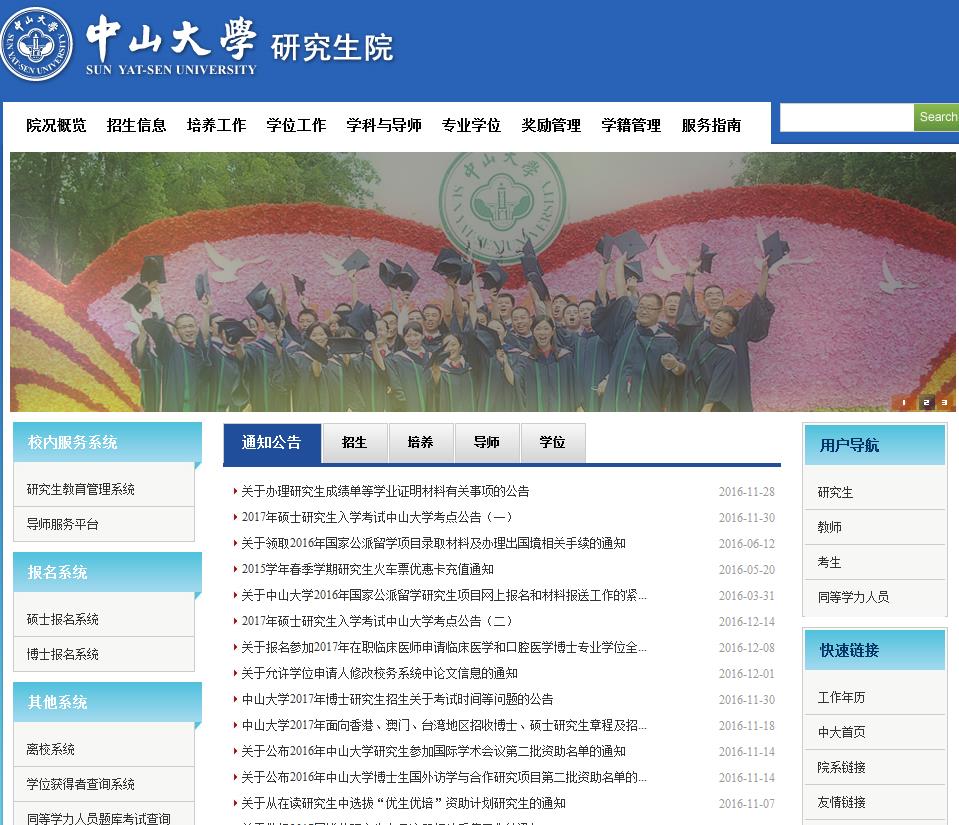
Task: Open 导师服务平台 link
Action: [62, 524]
